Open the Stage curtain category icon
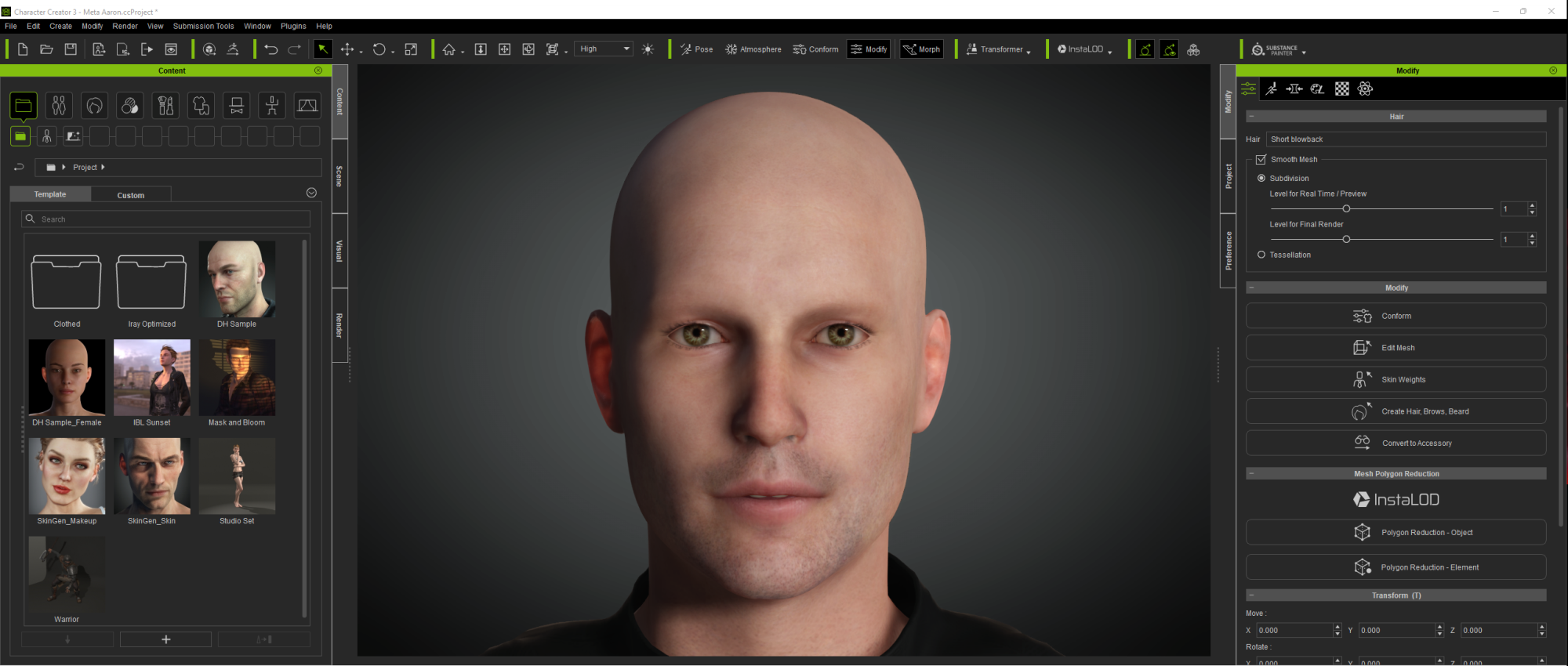The image size is (1568, 666). pos(307,105)
